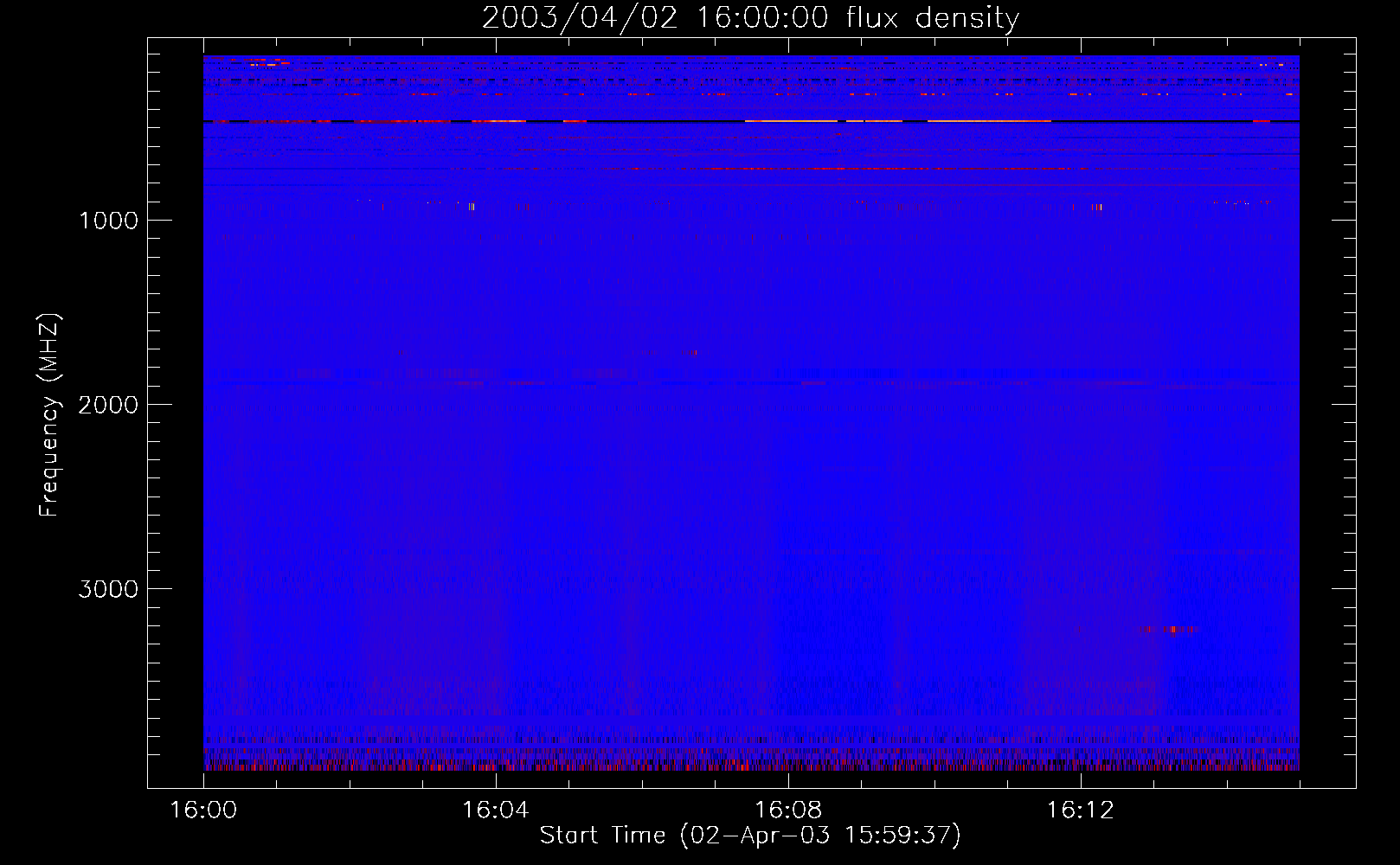
Task: Click the red burst feature near 3200 MHz
Action: pyautogui.click(x=1167, y=630)
